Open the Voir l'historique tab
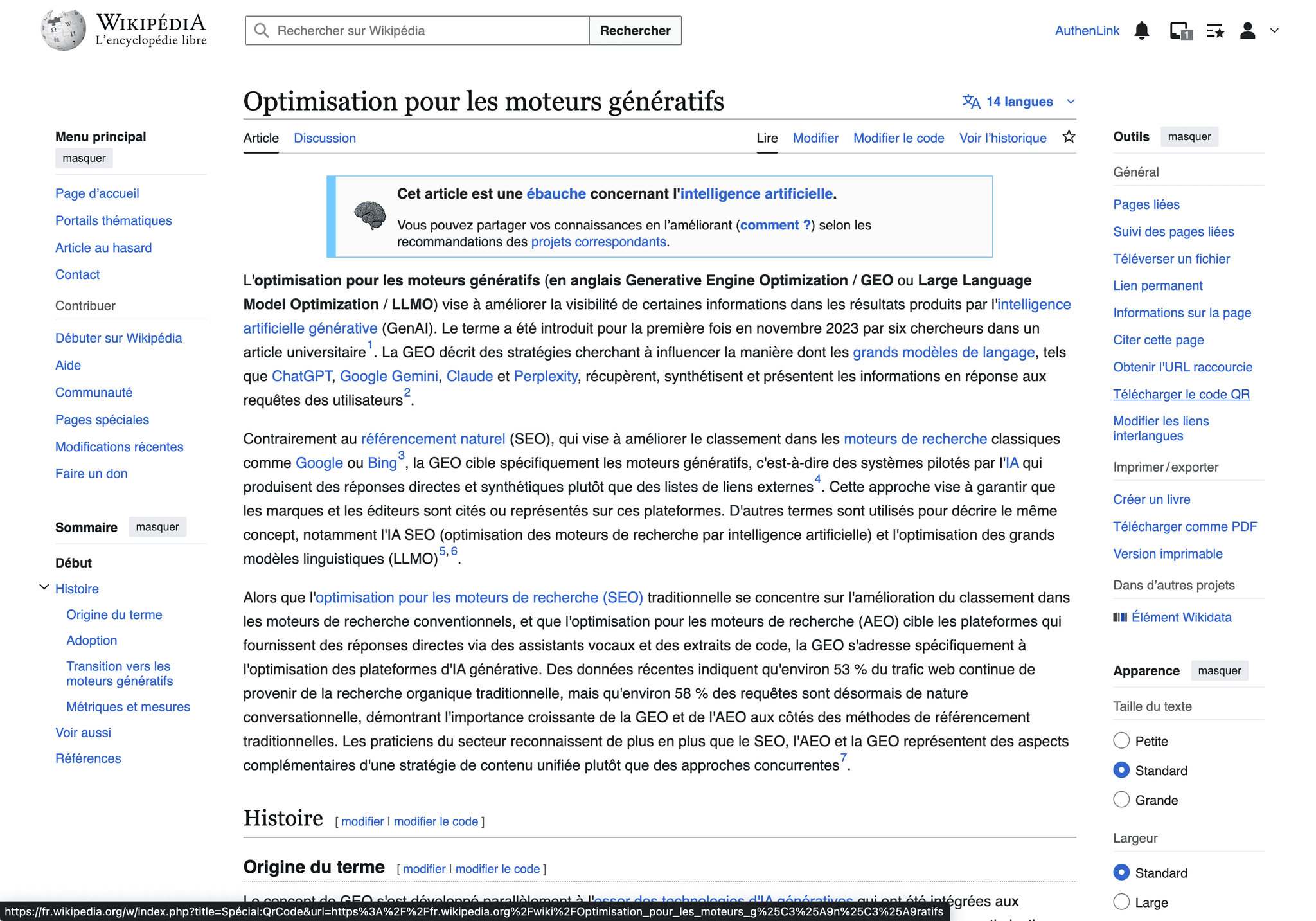The image size is (1316, 921). point(1002,138)
